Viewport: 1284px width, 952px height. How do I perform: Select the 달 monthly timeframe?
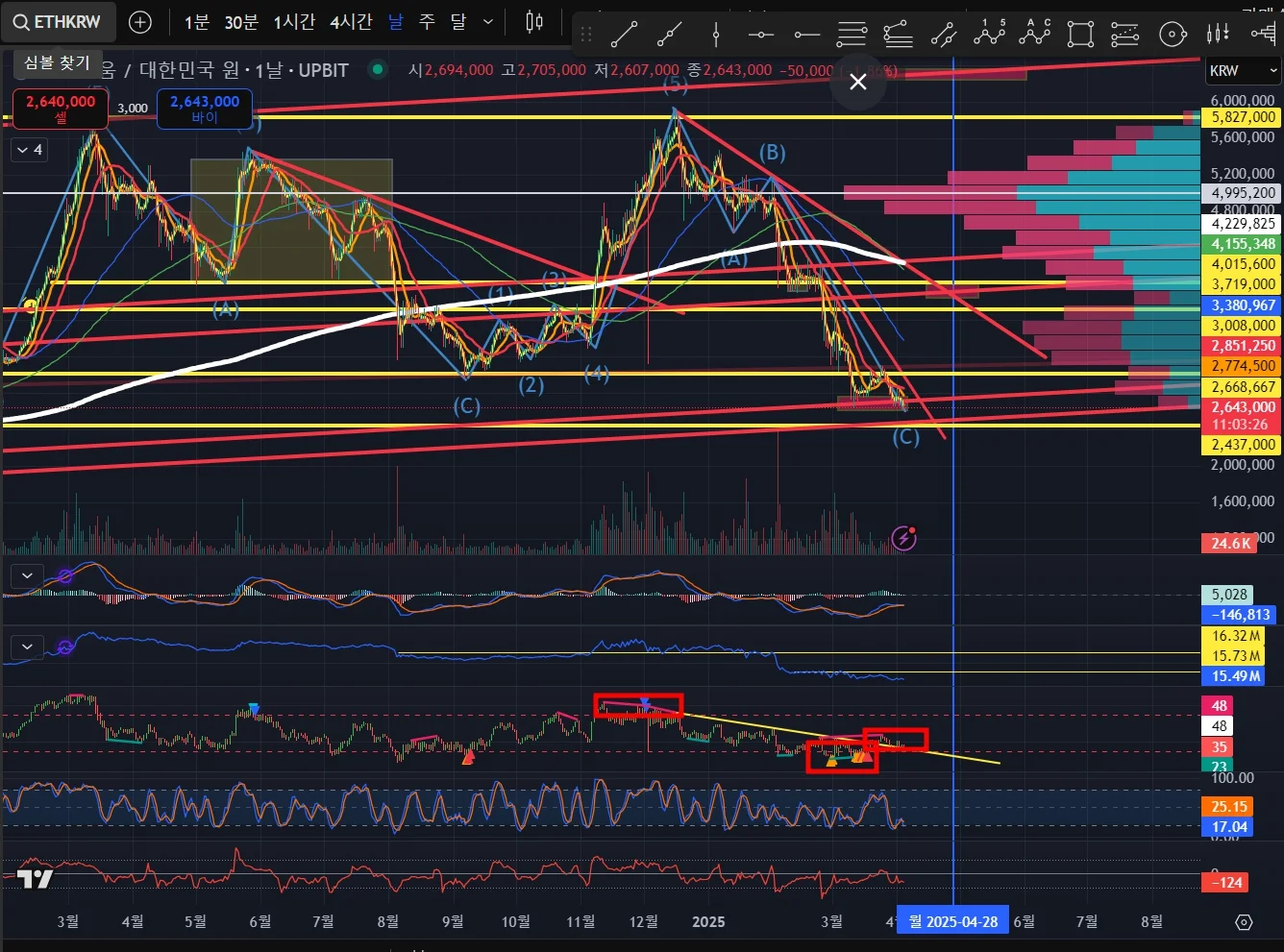click(x=458, y=21)
